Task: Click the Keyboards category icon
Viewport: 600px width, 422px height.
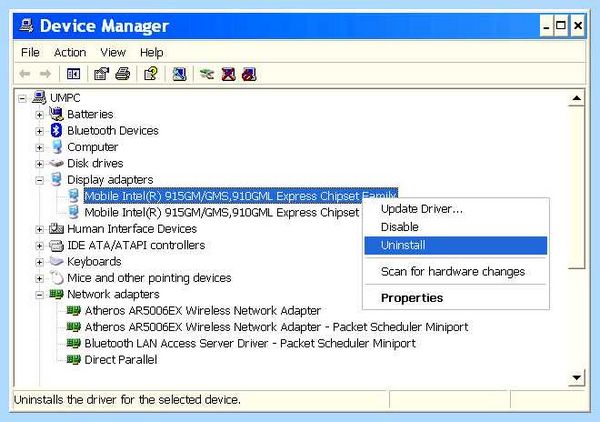Action: [56, 261]
